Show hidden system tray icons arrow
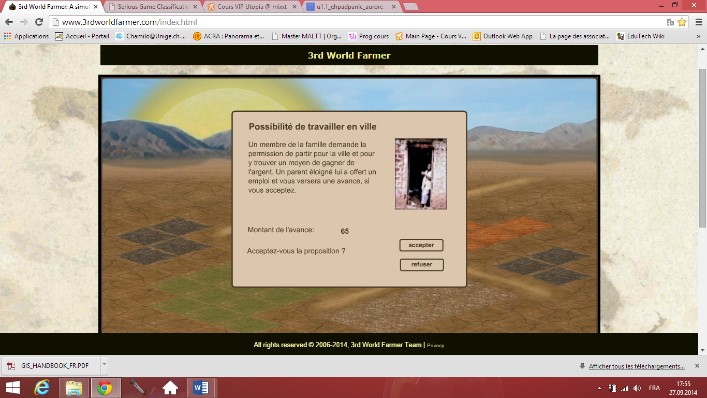 pyautogui.click(x=599, y=388)
